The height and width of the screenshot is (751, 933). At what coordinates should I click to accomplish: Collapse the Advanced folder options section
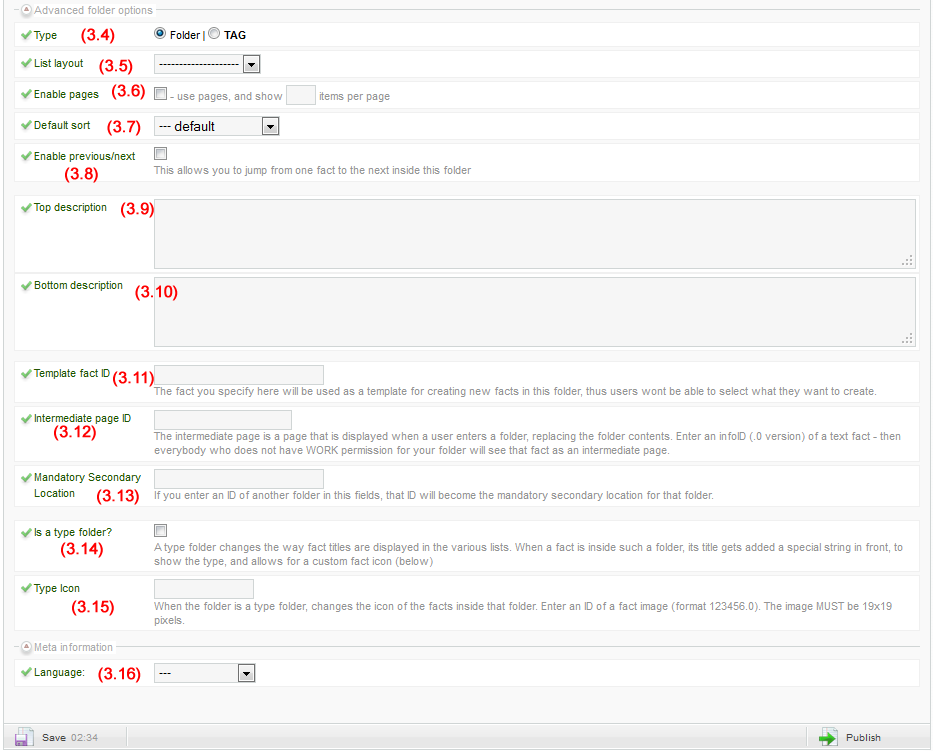tap(27, 9)
